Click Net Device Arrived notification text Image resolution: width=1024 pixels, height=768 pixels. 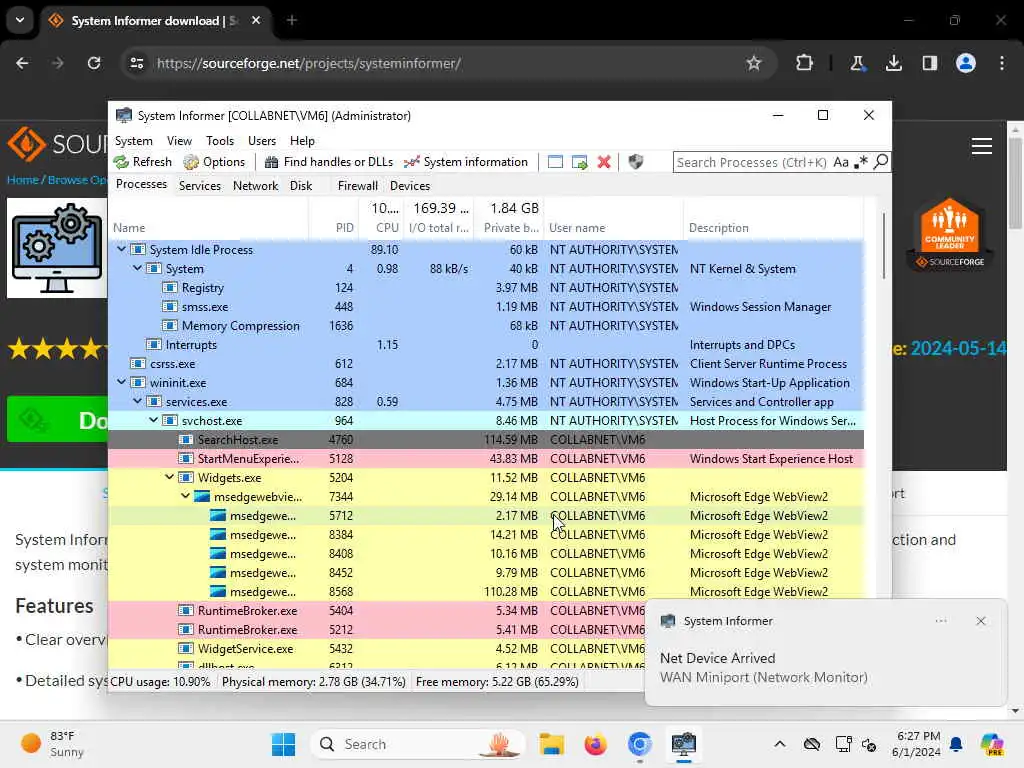(717, 658)
